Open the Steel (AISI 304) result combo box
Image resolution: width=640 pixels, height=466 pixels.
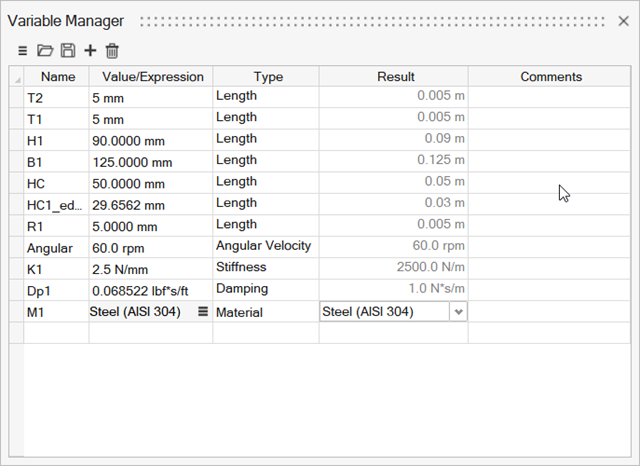pos(393,312)
